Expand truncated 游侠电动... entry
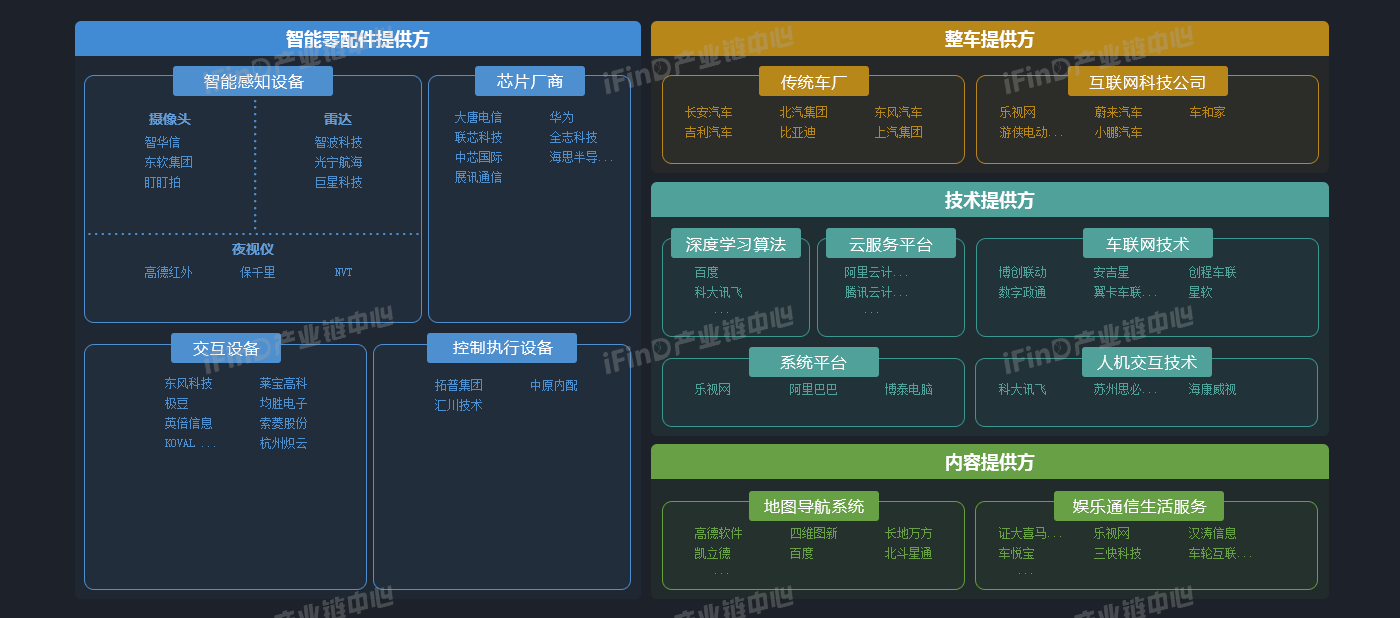The image size is (1400, 618). pos(1031,132)
